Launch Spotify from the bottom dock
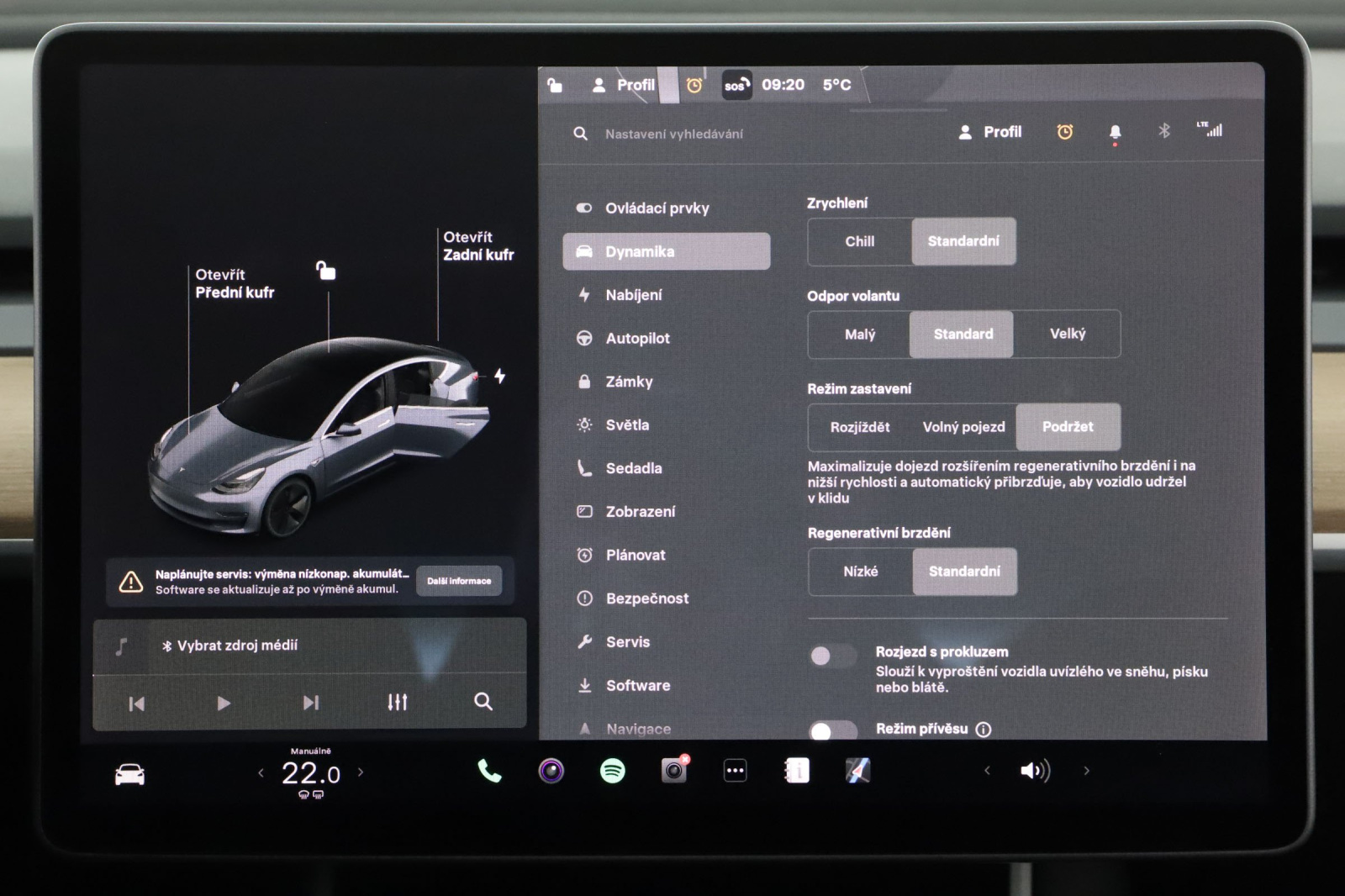This screenshot has width=1345, height=896. pyautogui.click(x=613, y=771)
